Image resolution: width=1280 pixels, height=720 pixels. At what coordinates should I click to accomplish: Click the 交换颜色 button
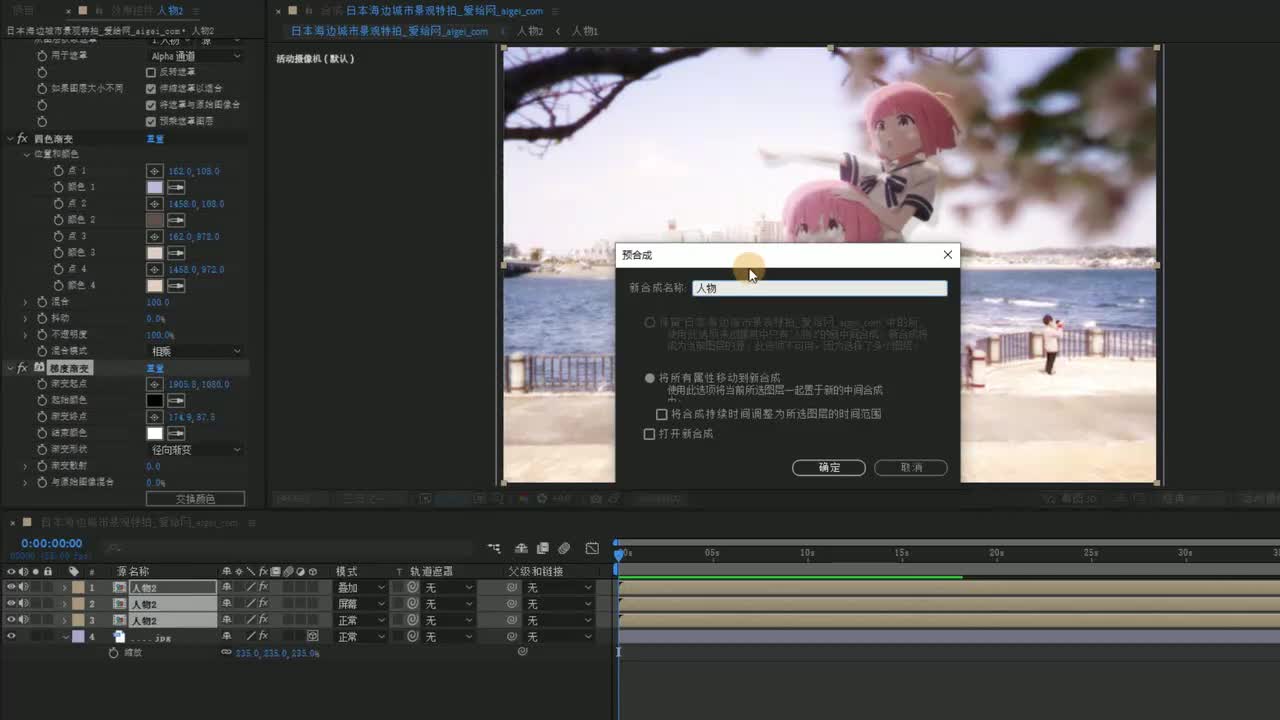point(195,499)
